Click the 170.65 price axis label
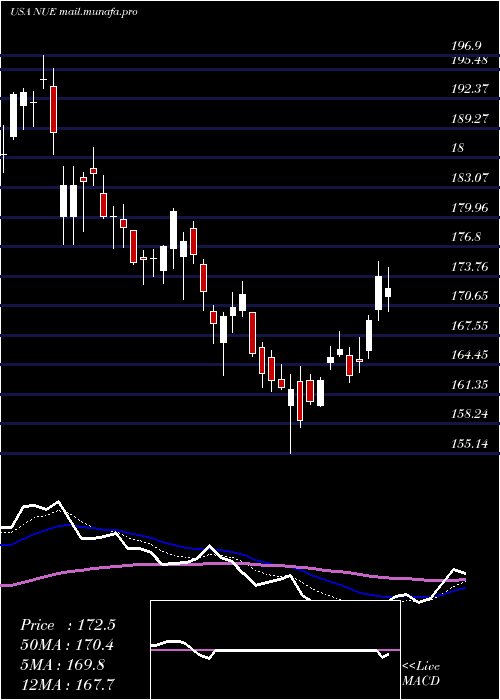Screen dimensions: 500x700 469,296
